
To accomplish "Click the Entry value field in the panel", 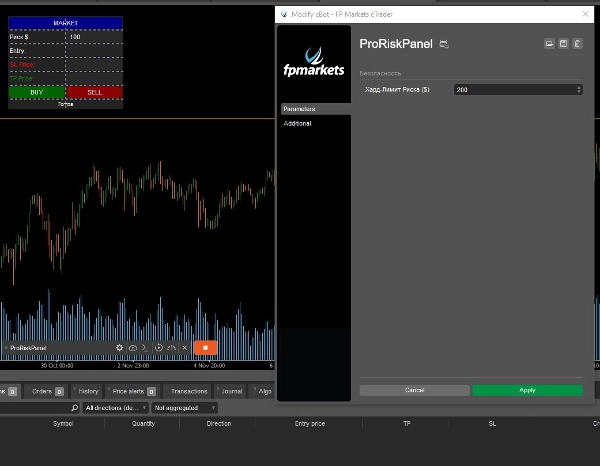I will tap(95, 51).
